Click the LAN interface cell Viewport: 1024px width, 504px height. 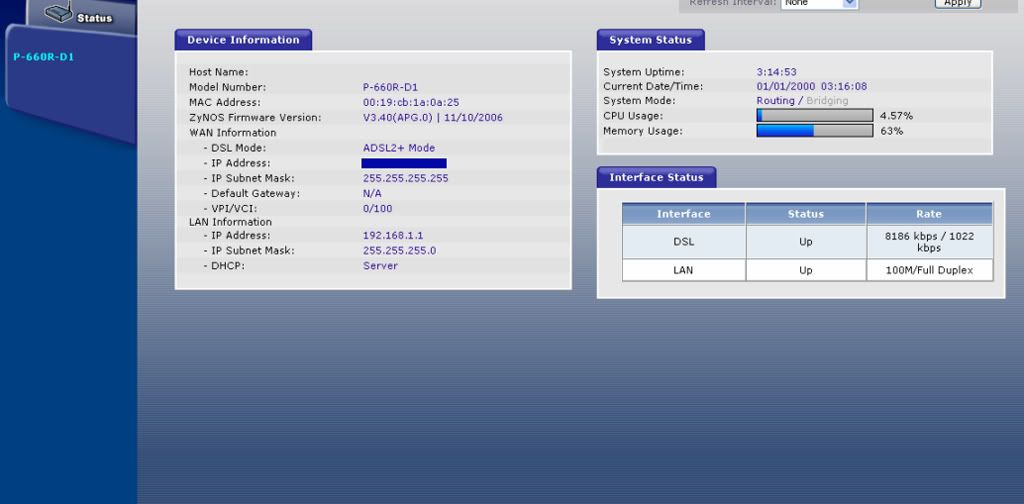(x=684, y=270)
